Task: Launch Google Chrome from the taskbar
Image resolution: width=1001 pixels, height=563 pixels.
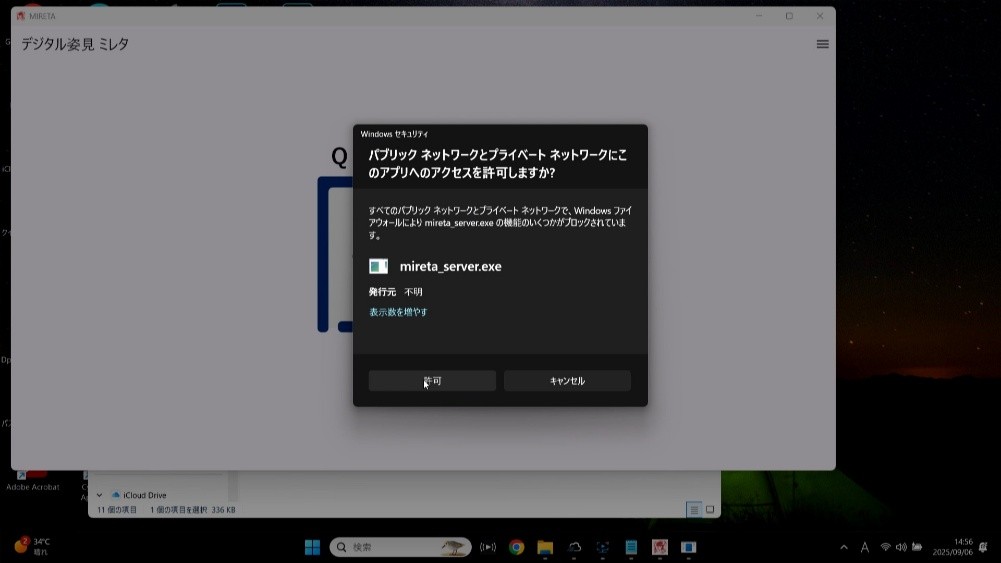Action: coord(516,547)
